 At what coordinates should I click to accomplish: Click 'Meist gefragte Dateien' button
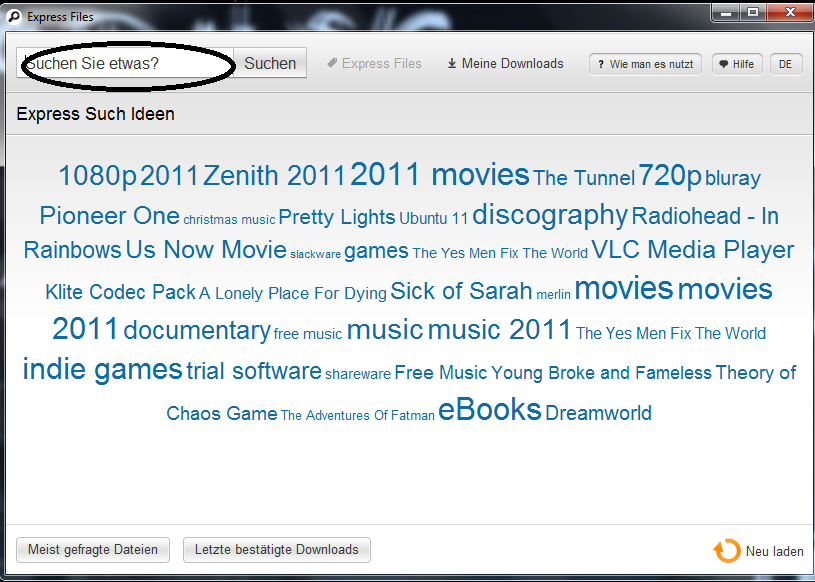(93, 550)
